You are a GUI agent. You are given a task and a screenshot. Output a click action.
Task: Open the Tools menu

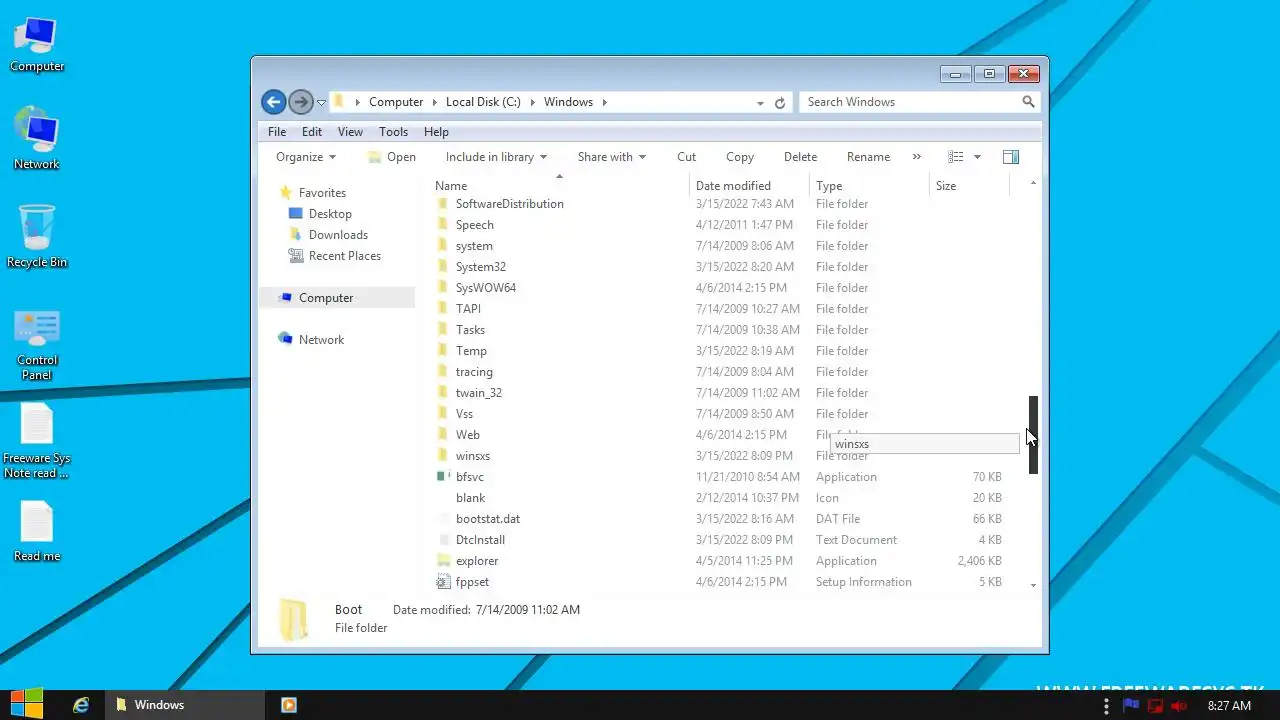click(393, 132)
